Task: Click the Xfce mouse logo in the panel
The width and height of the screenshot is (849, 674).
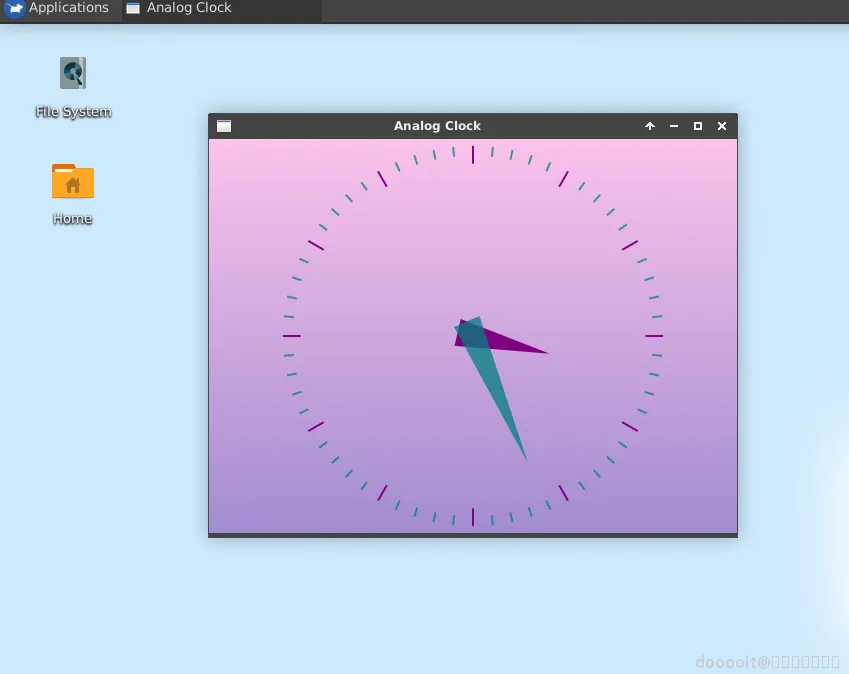Action: (15, 8)
